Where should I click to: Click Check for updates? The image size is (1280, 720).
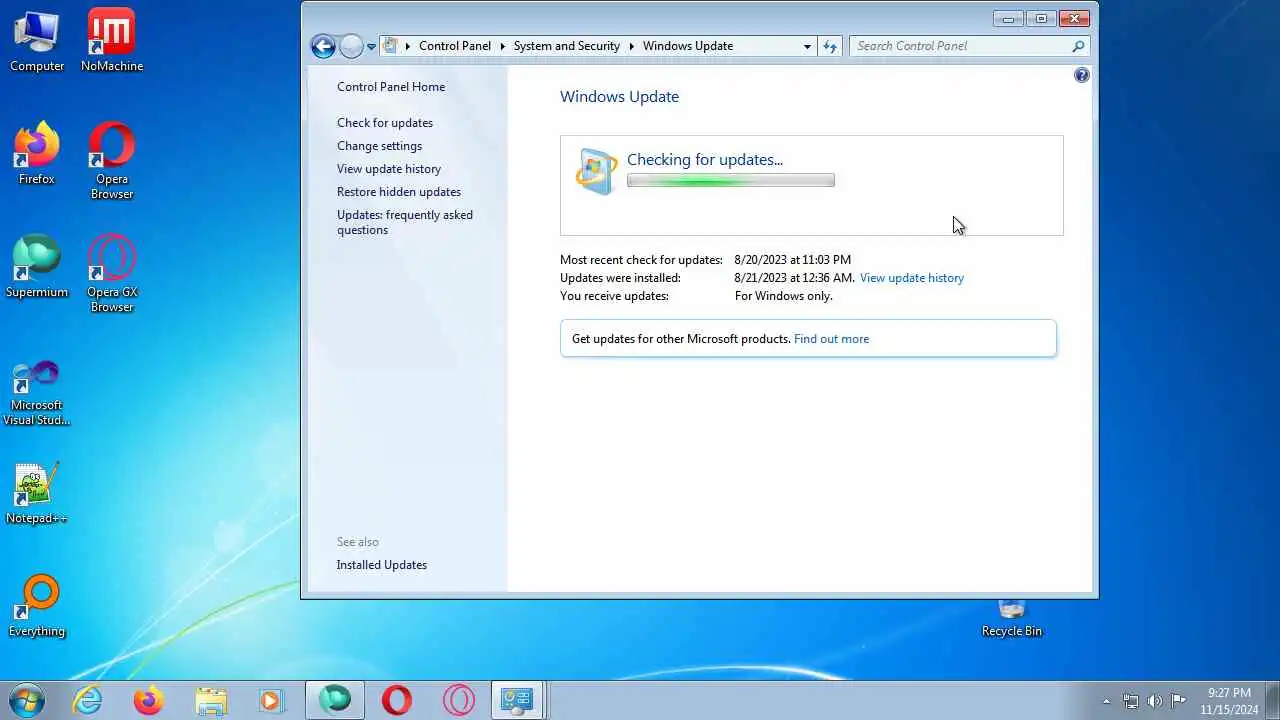click(x=385, y=123)
